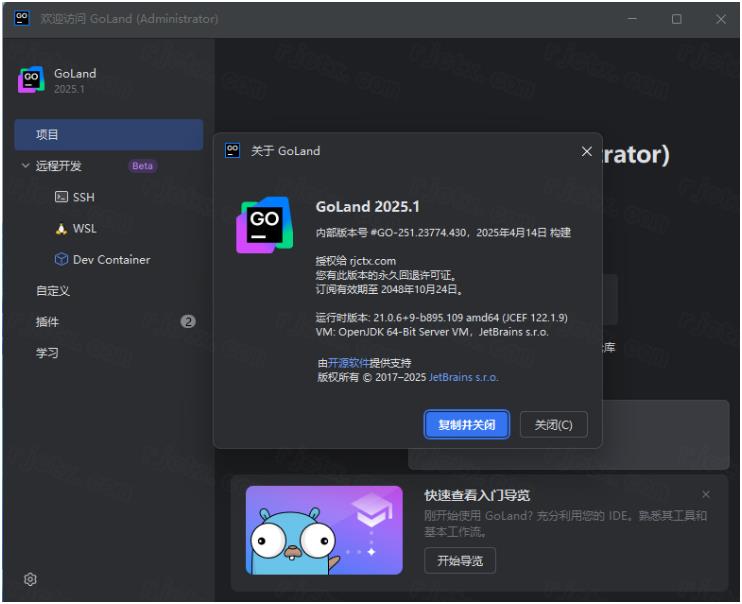742x604 pixels.
Task: Close the About GoLand dialog with the X
Action: pos(586,151)
